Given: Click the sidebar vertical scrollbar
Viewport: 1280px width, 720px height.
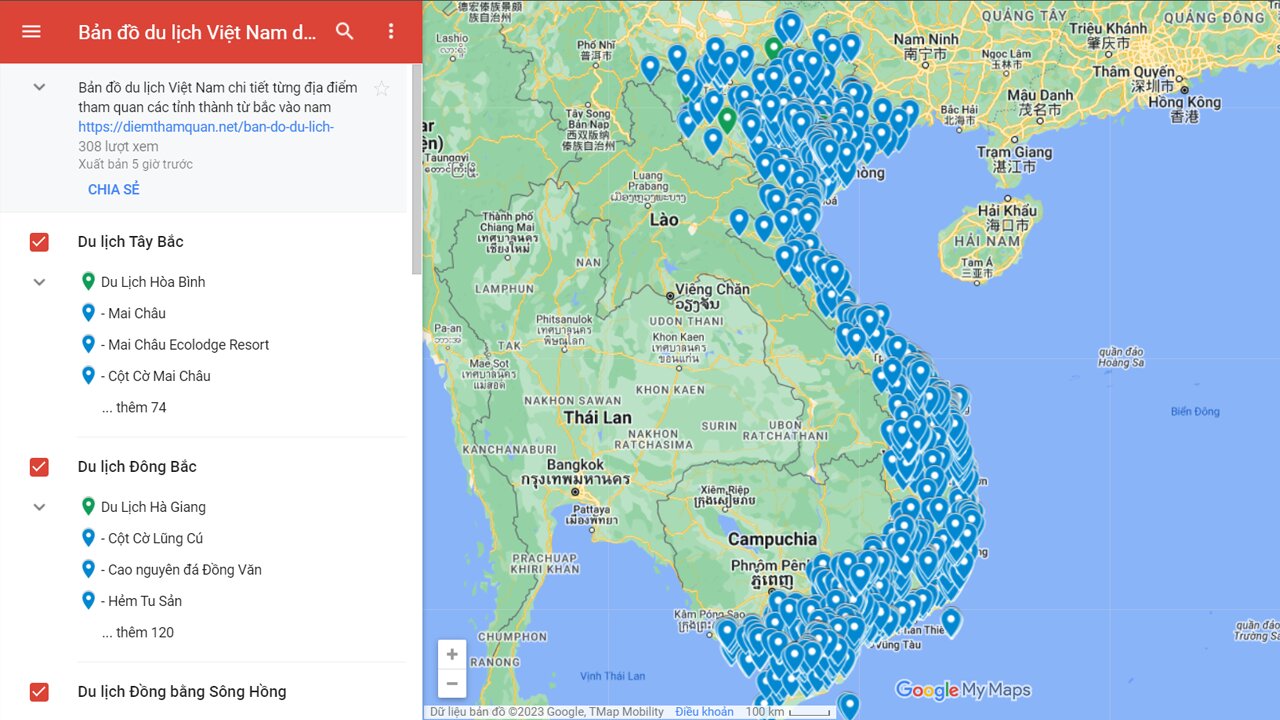Looking at the screenshot, I should pyautogui.click(x=416, y=170).
